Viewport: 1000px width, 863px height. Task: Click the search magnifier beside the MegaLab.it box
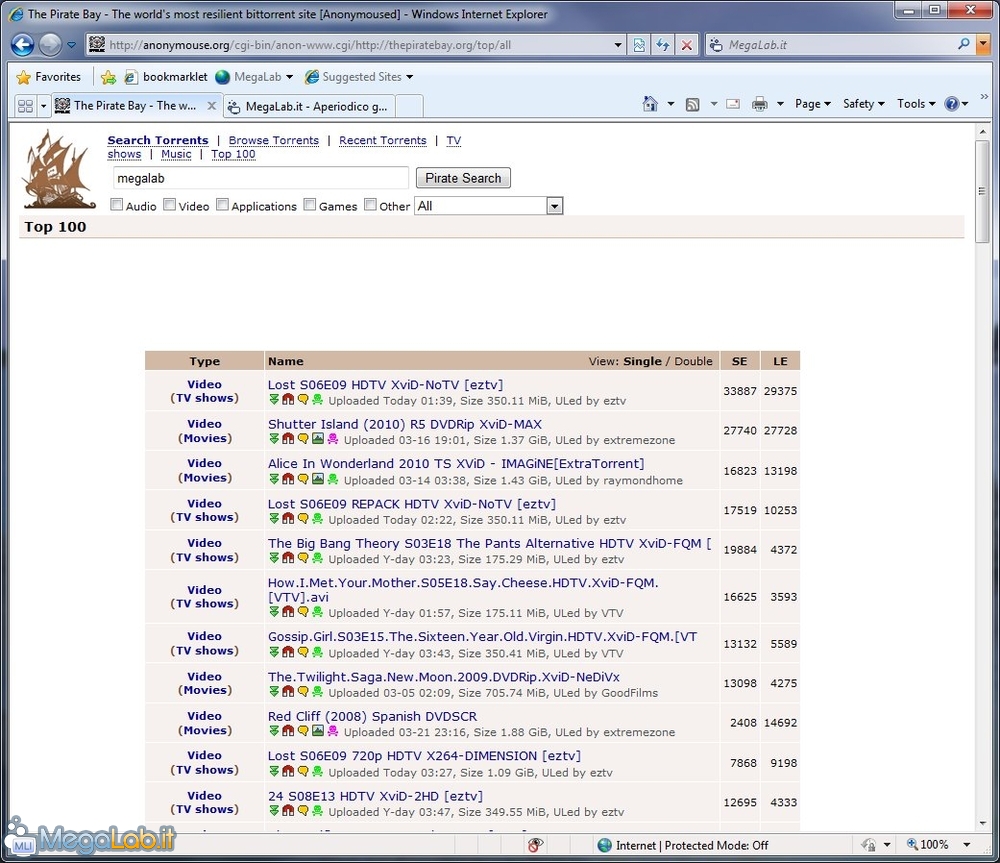coord(964,44)
